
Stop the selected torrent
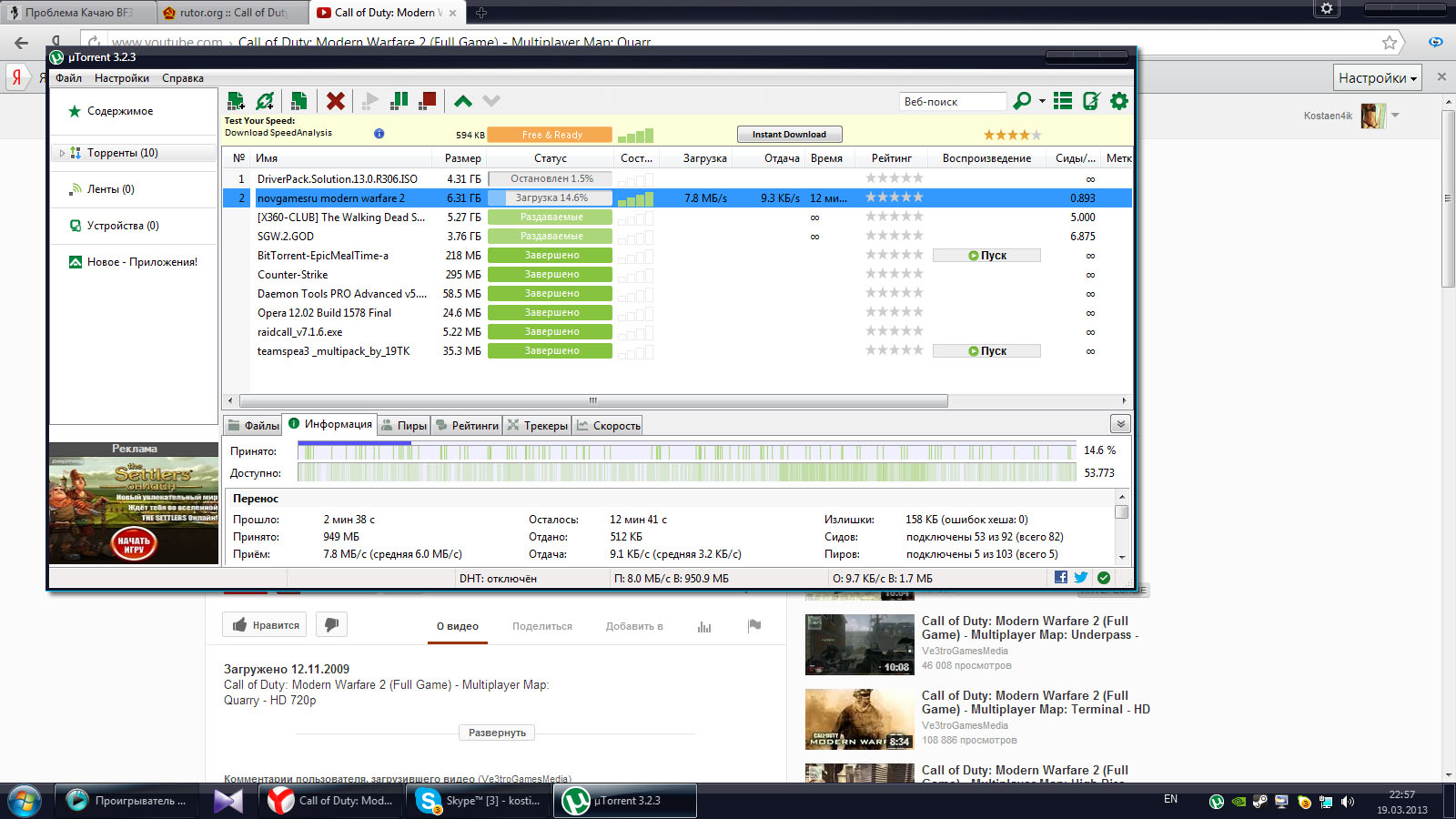[428, 101]
